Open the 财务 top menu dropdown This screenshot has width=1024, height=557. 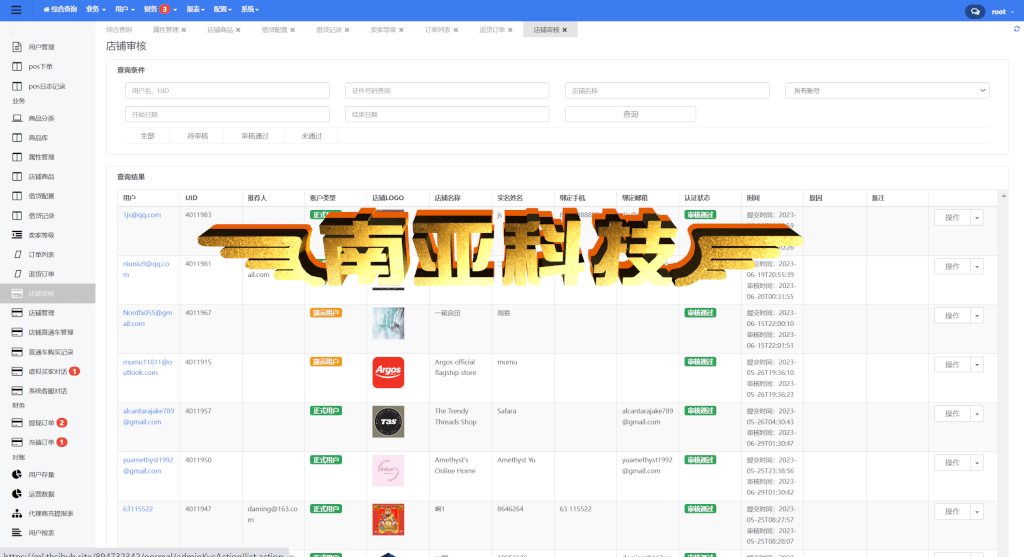click(160, 10)
